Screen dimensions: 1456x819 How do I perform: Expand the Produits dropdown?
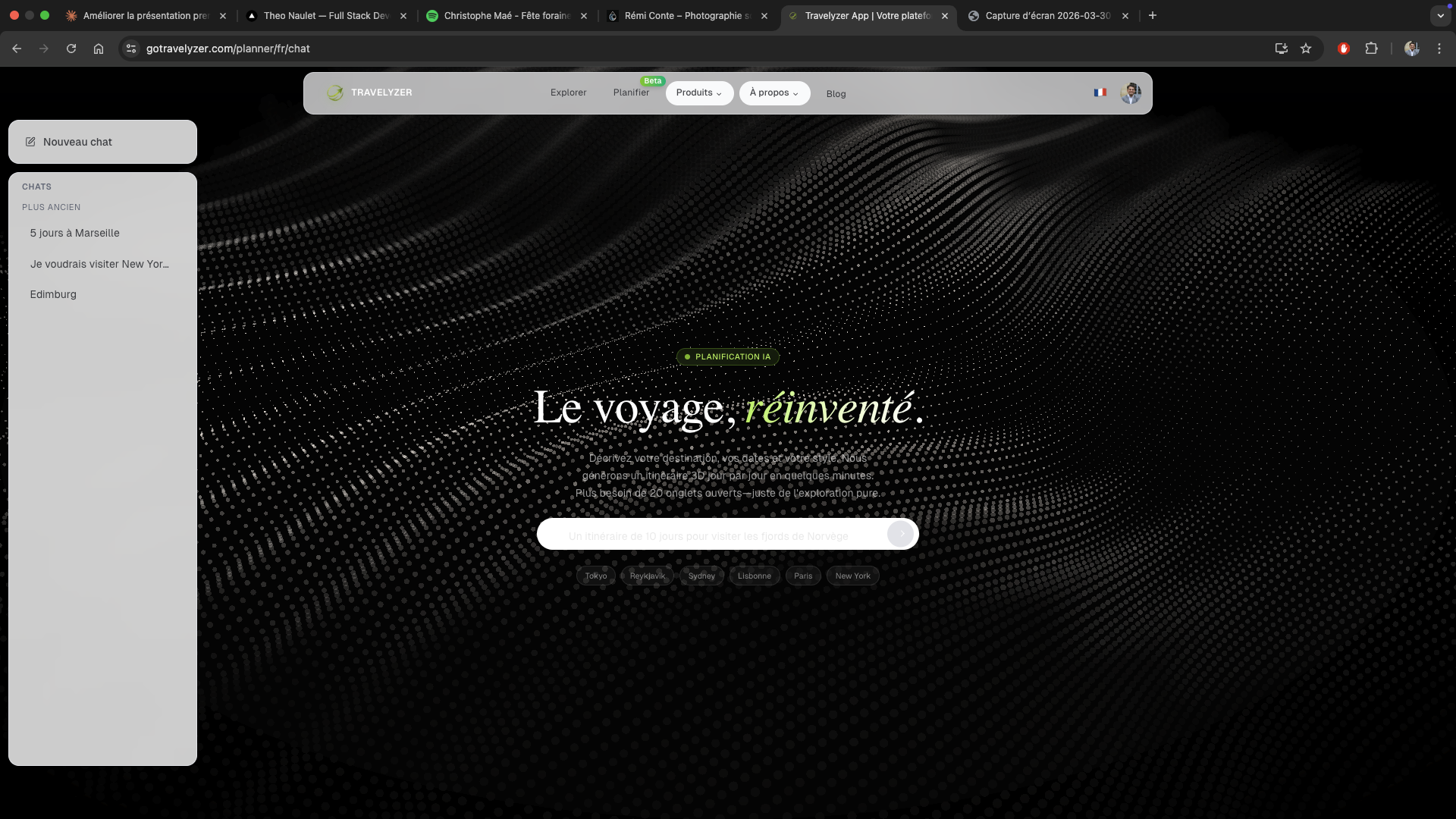tap(698, 93)
